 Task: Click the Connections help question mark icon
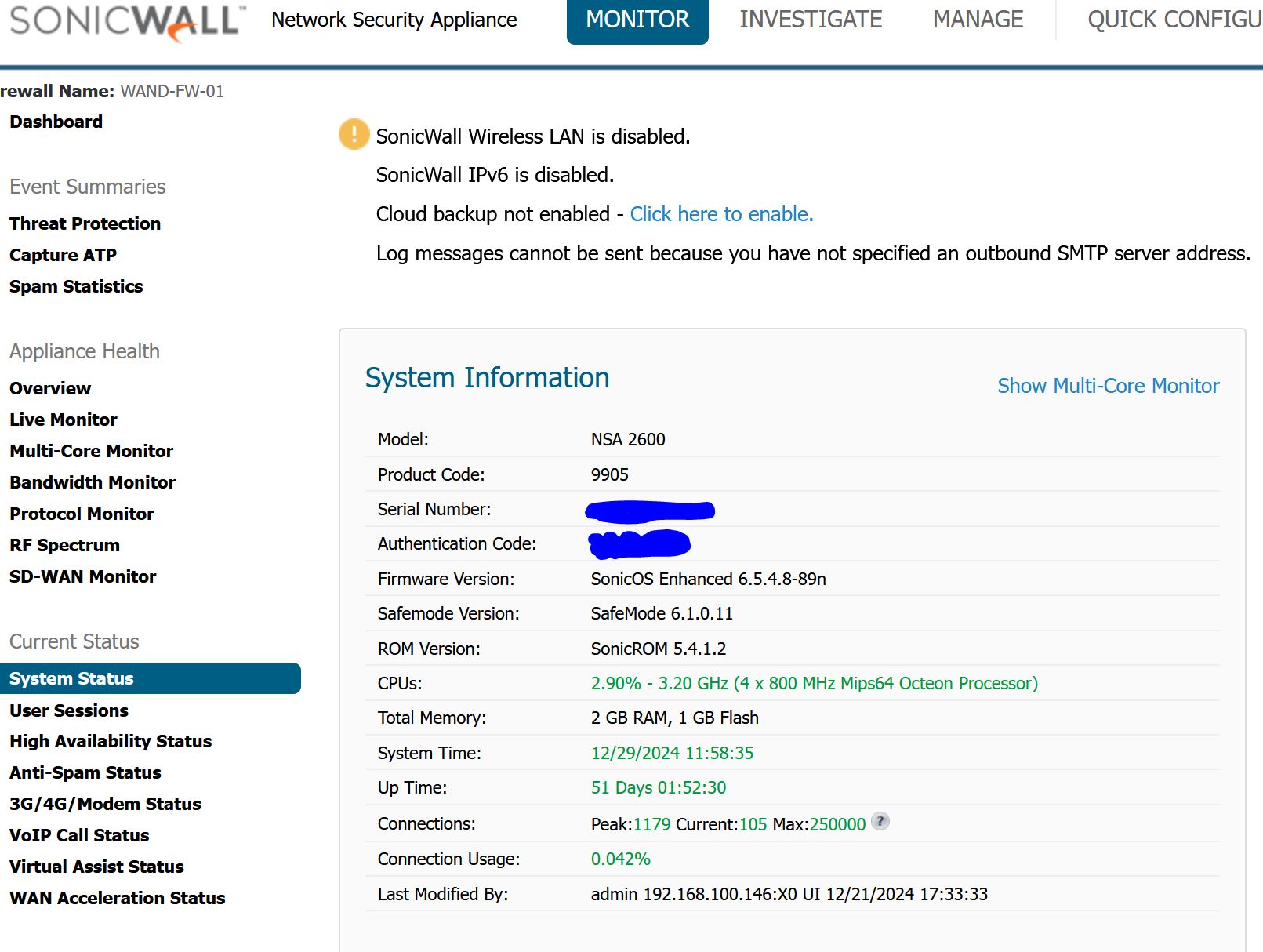point(880,821)
